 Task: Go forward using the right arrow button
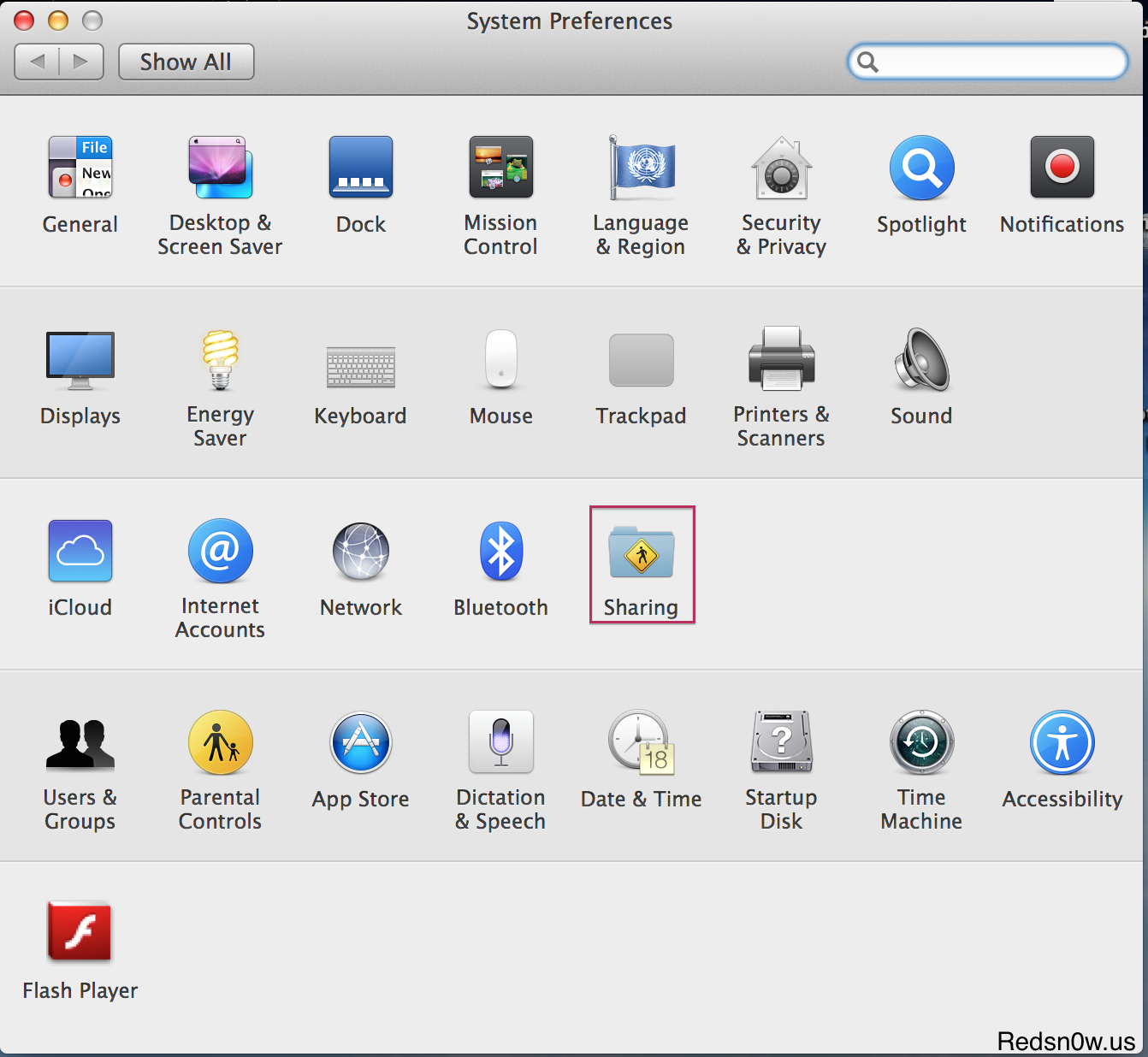[82, 62]
